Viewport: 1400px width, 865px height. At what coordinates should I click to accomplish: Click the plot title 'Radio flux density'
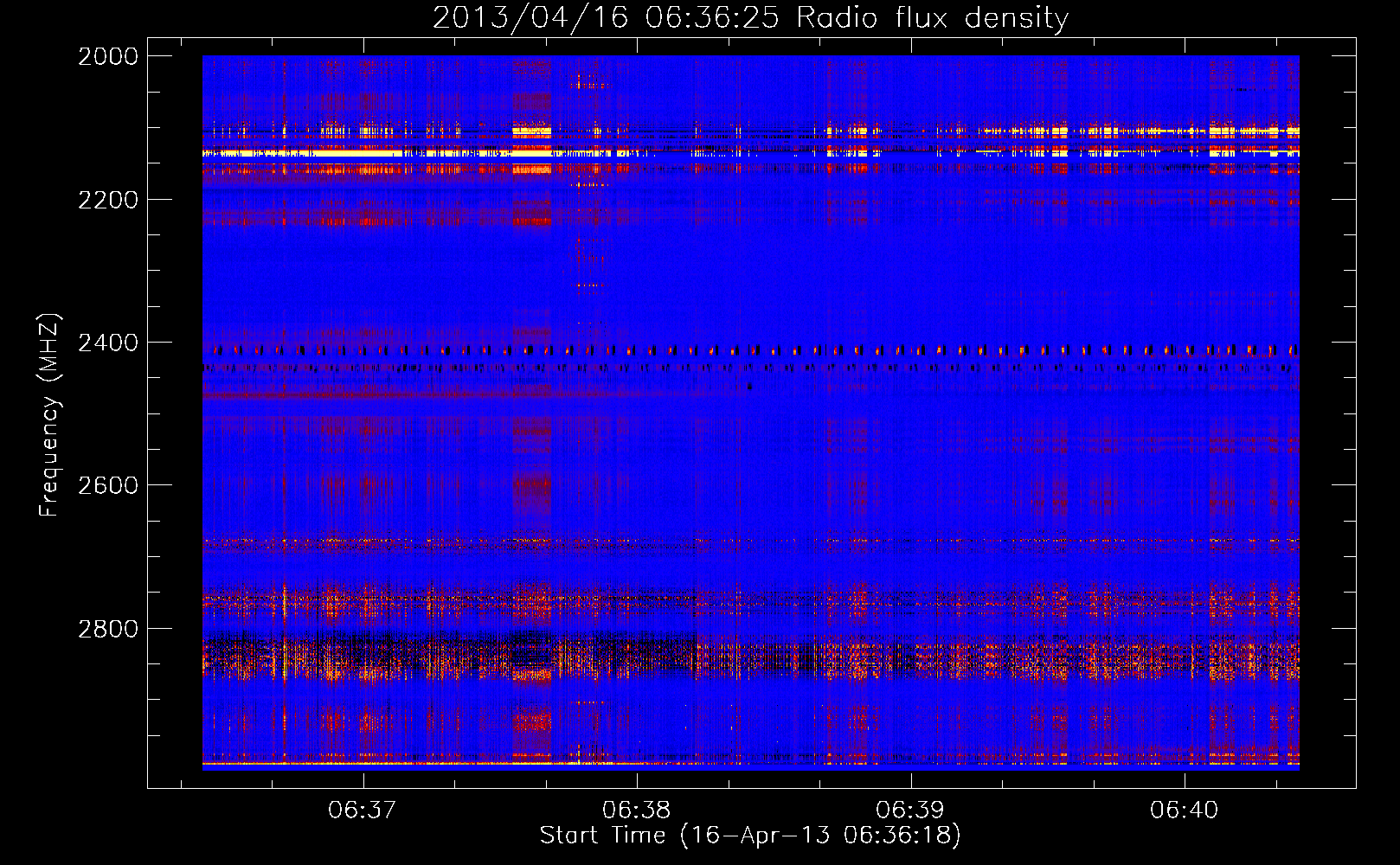[933, 18]
